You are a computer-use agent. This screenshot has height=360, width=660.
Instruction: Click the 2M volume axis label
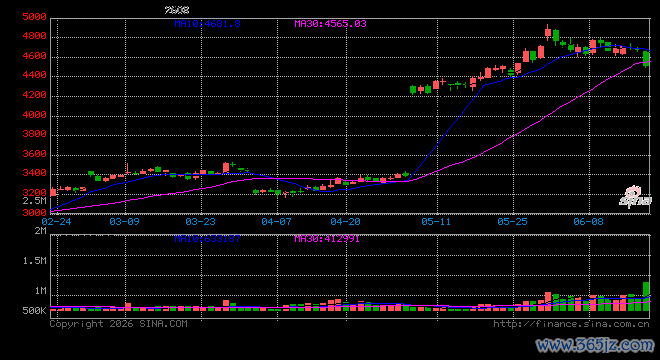[40, 231]
